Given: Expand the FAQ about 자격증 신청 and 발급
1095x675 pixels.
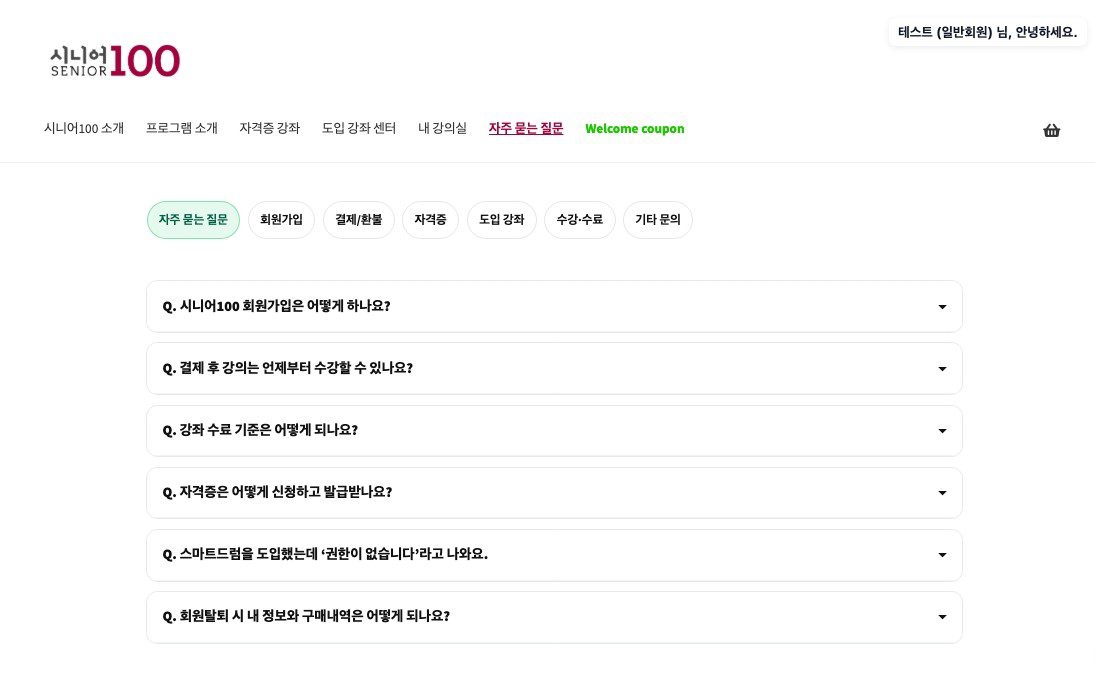Looking at the screenshot, I should coord(554,492).
